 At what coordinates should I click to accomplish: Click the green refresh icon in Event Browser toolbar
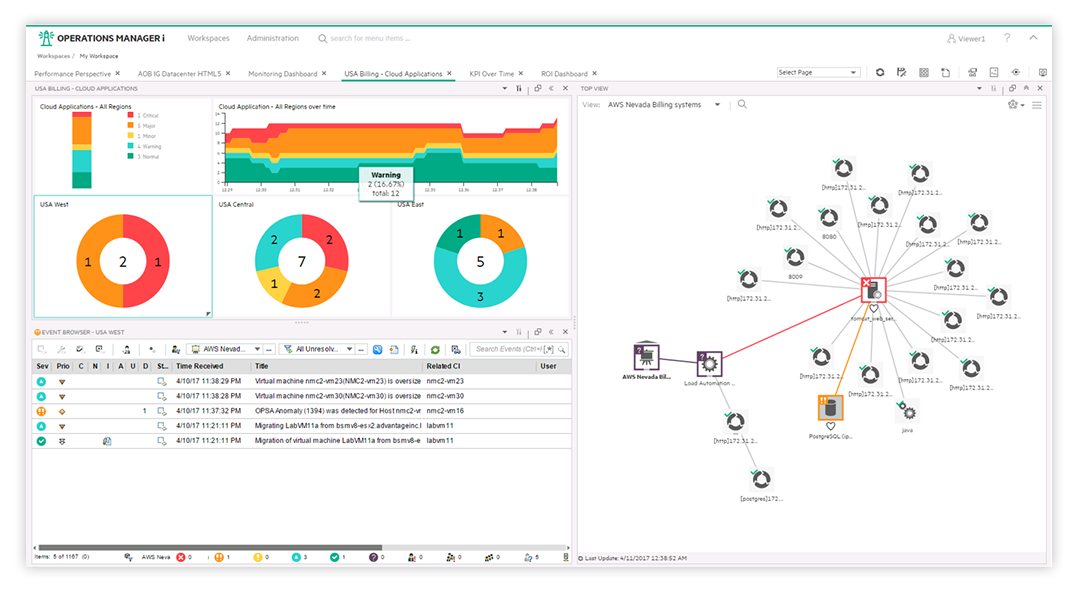pos(435,349)
